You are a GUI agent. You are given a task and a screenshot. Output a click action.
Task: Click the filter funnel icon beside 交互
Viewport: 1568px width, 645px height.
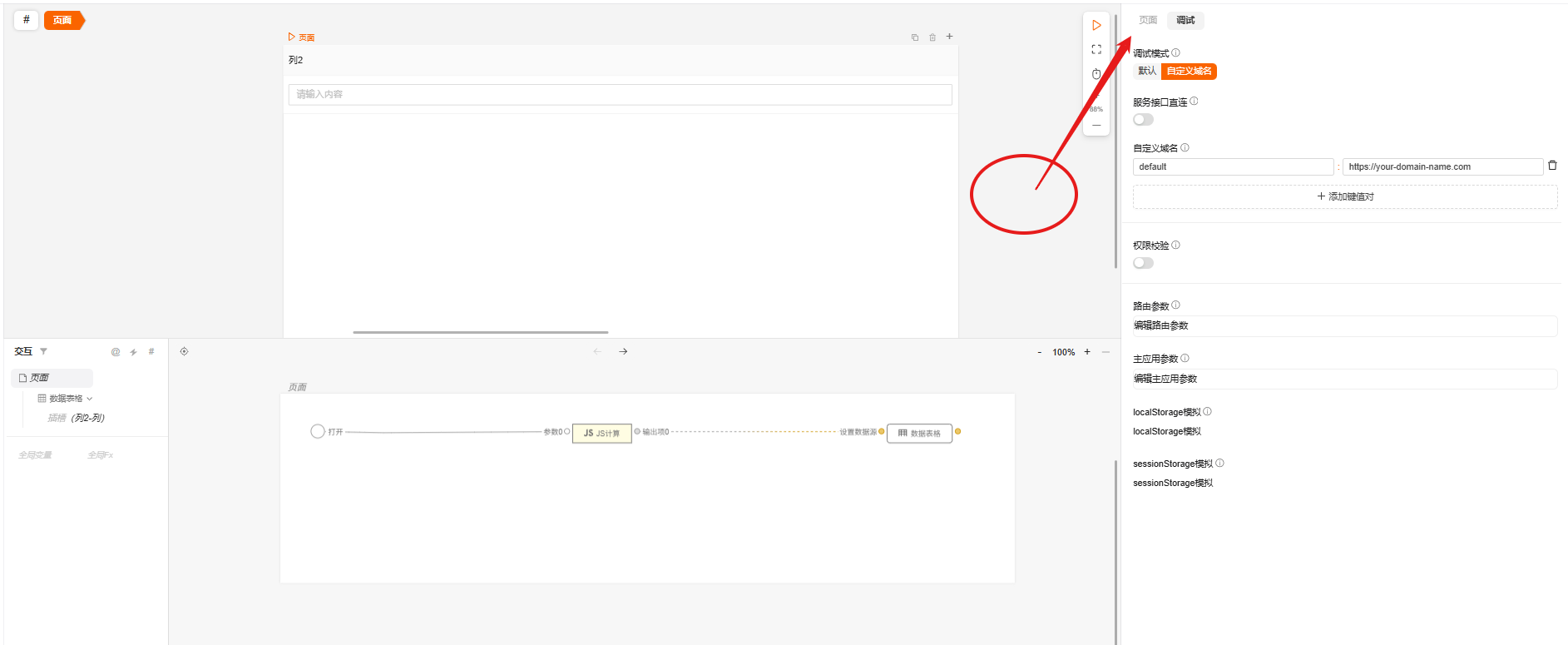[44, 352]
